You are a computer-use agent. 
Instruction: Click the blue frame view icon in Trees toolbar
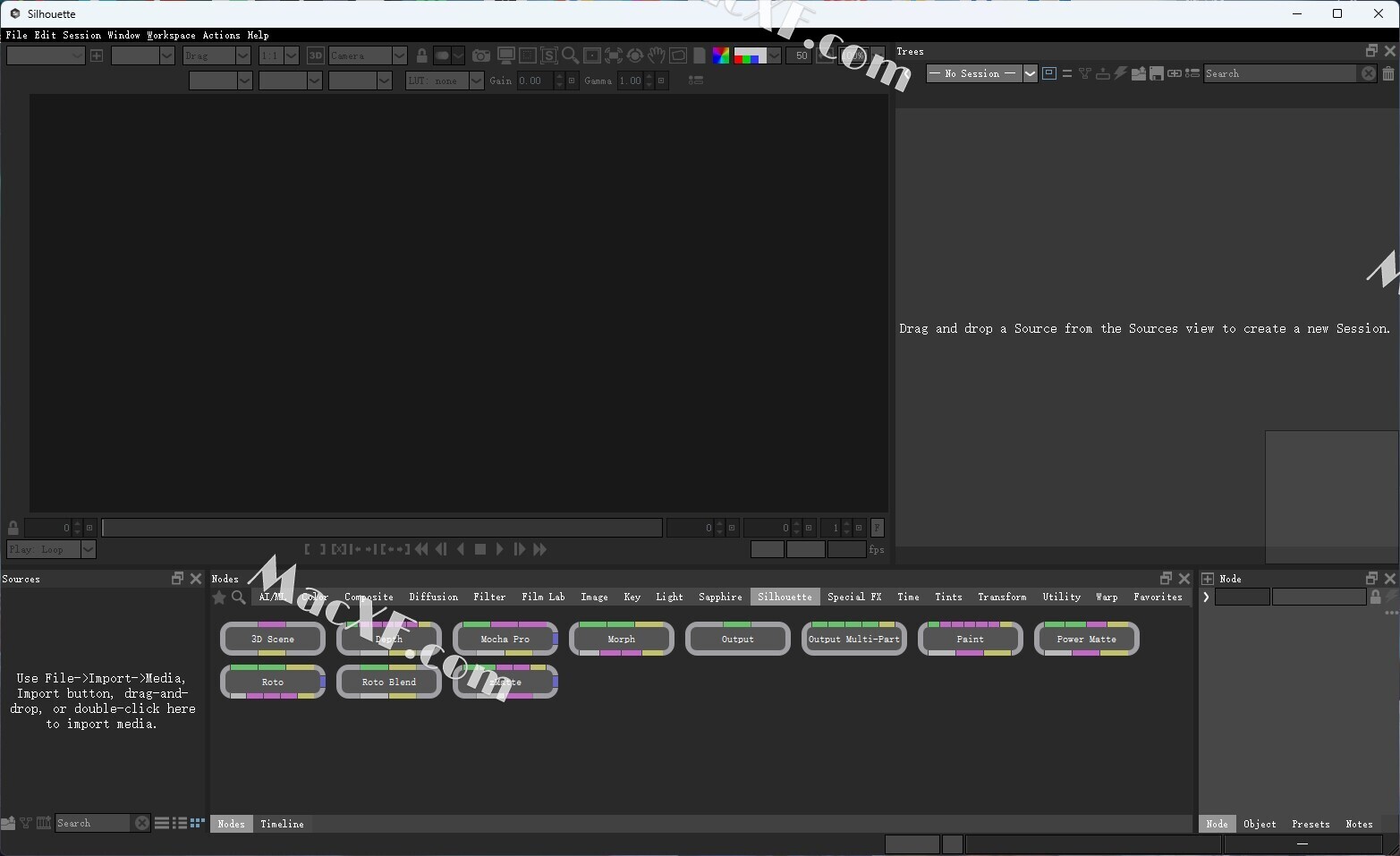(x=1049, y=73)
